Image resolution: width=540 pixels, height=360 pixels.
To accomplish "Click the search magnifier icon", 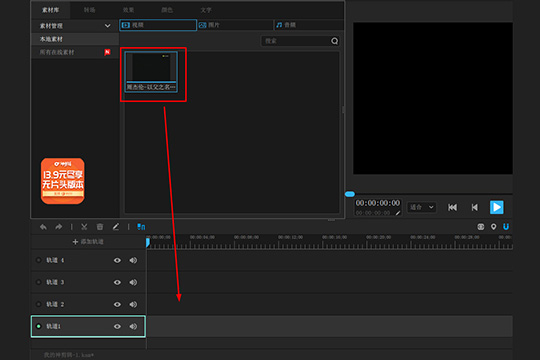I will 334,41.
